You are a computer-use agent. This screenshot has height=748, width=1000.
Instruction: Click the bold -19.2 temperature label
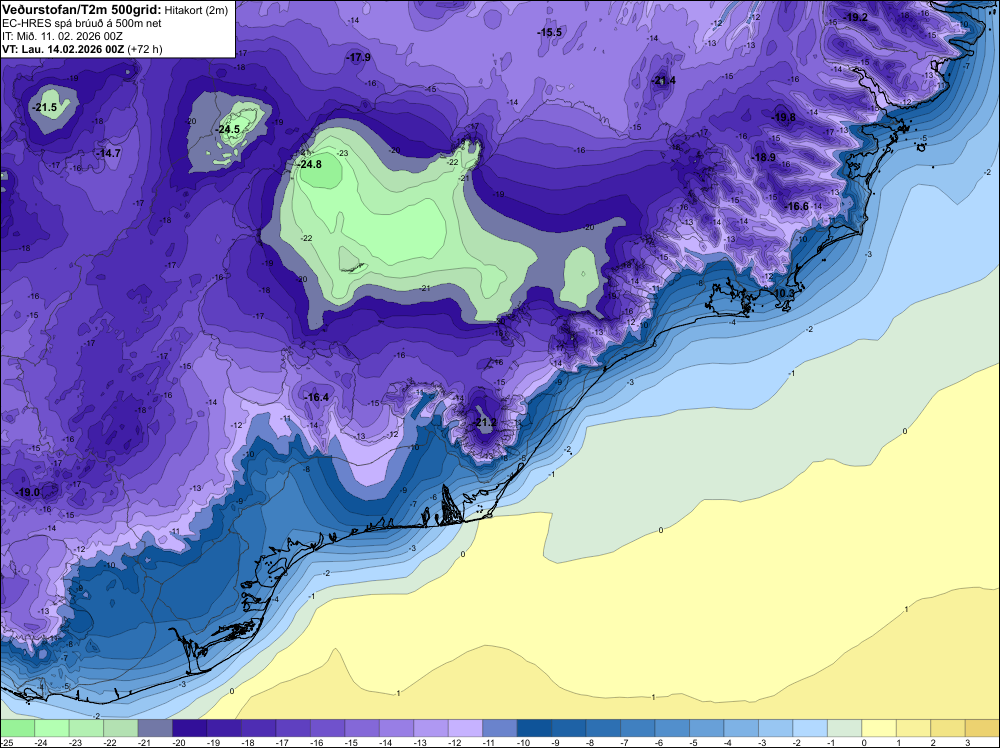point(855,18)
